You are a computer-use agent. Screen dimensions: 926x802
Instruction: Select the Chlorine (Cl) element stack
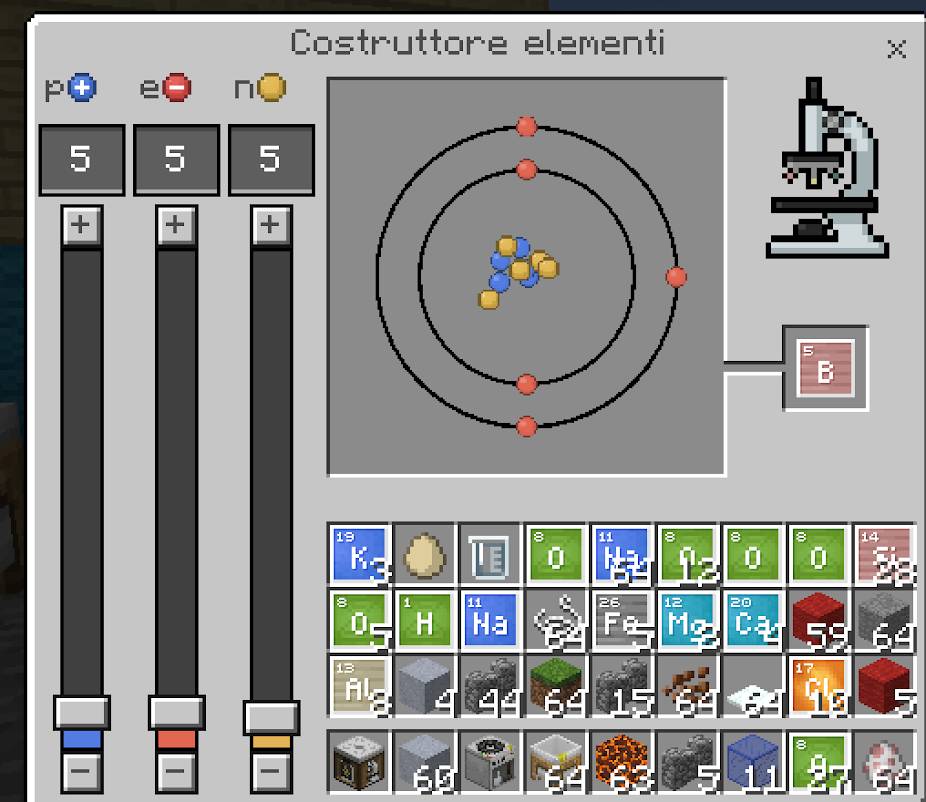pos(818,686)
